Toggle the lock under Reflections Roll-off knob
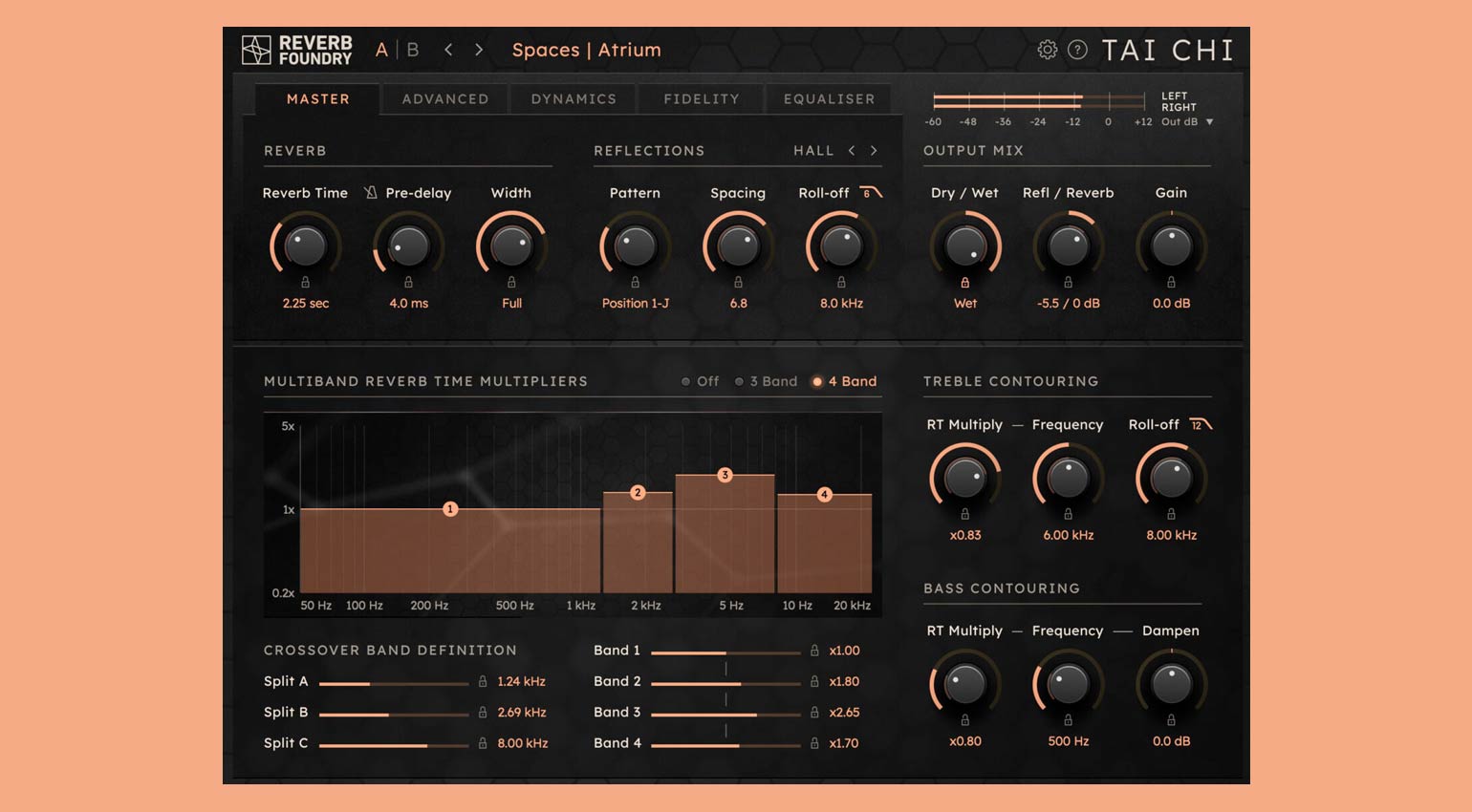This screenshot has height=812, width=1472. (841, 282)
